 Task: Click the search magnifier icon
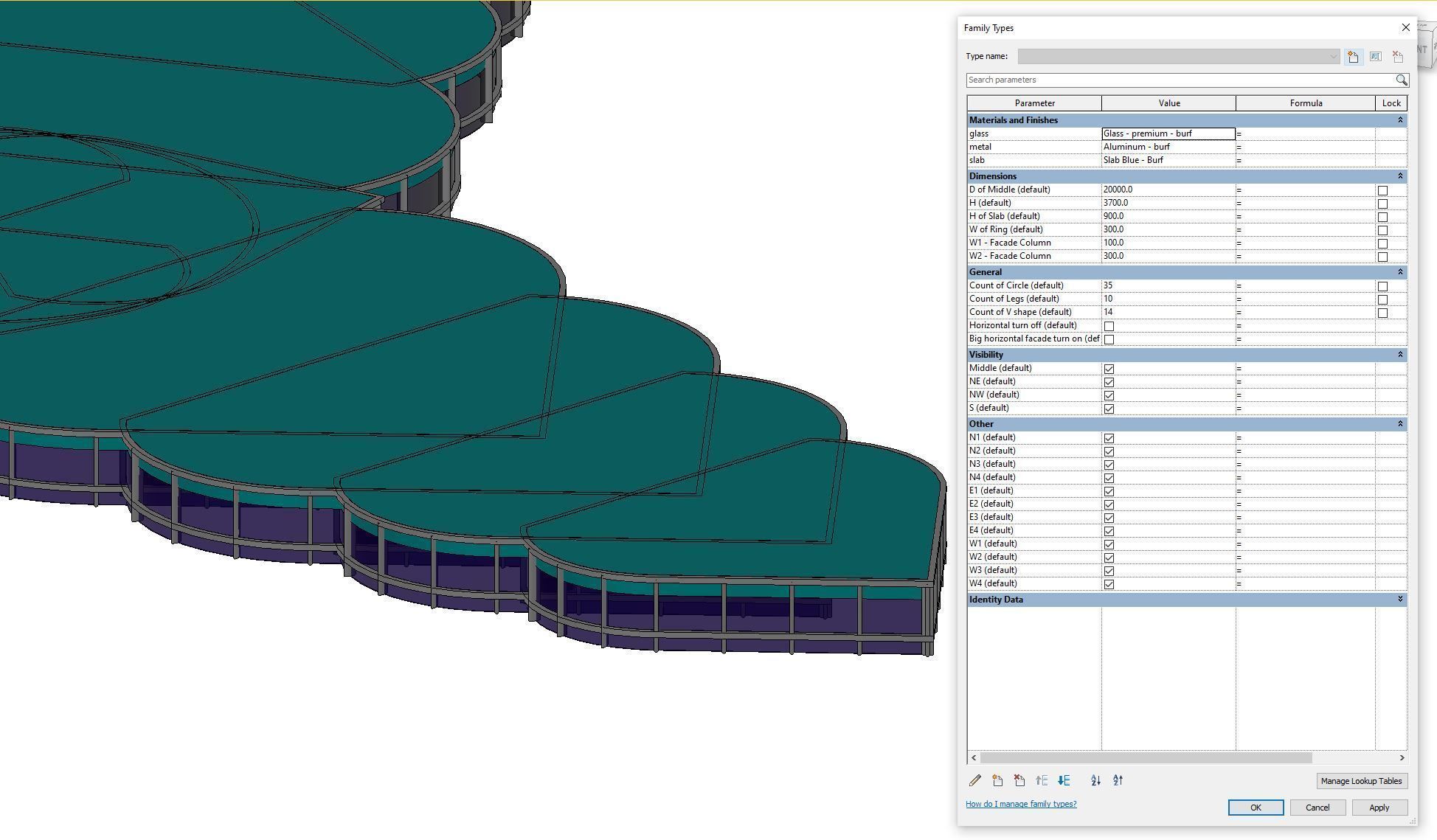coord(1401,80)
